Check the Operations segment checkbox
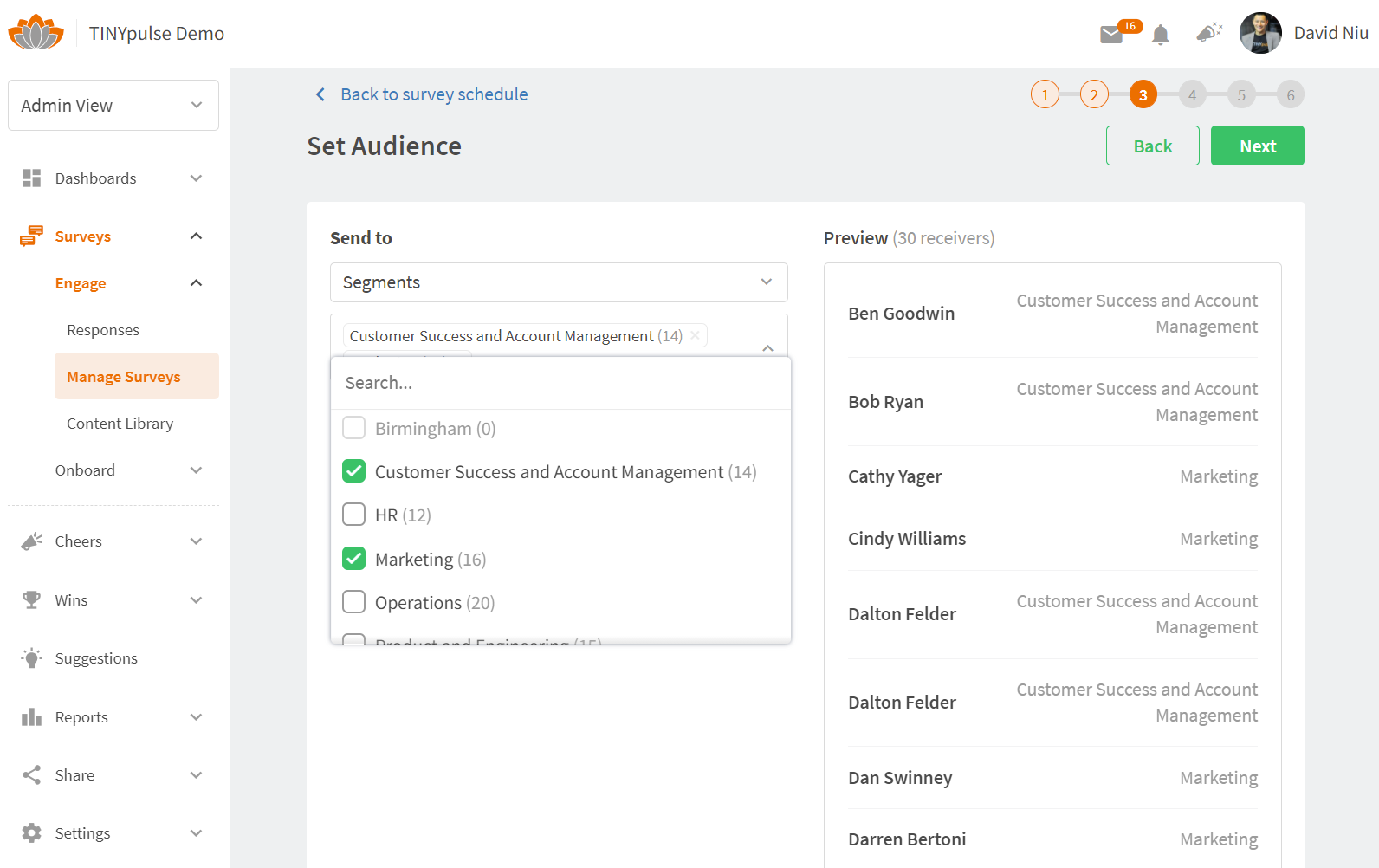 354,602
